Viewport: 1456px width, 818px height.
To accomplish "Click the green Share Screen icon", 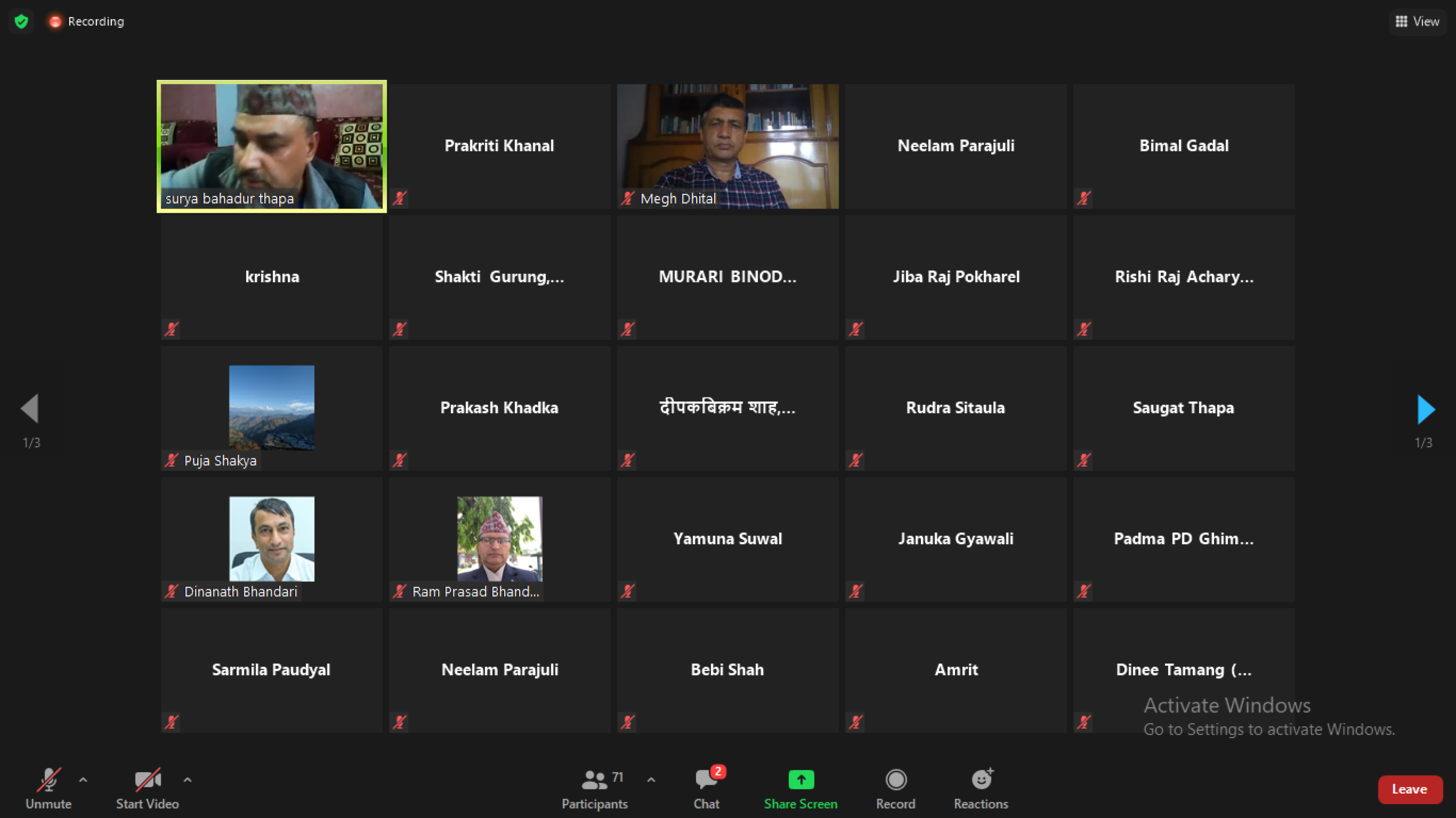I will [801, 780].
